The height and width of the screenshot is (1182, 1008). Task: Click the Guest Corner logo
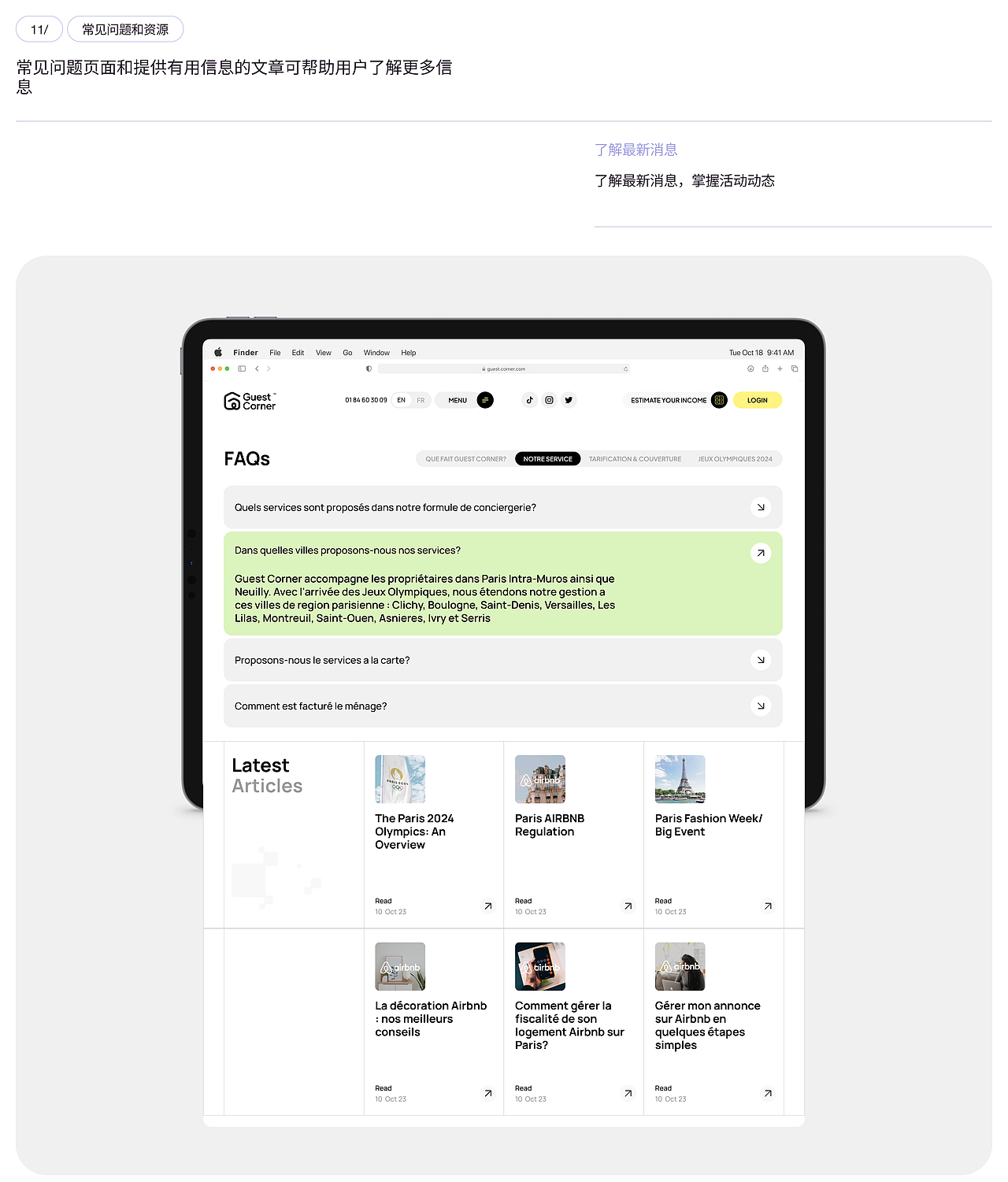click(x=250, y=401)
